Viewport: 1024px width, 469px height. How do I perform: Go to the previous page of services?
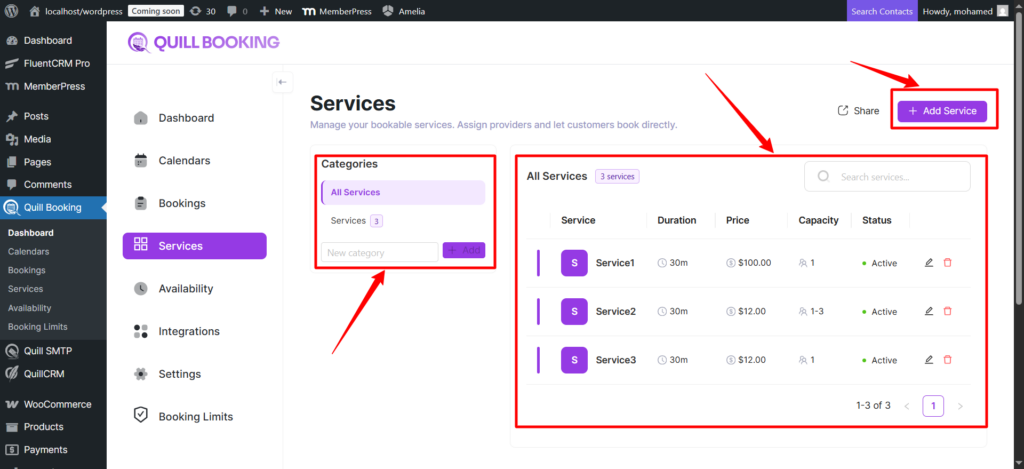pos(907,406)
